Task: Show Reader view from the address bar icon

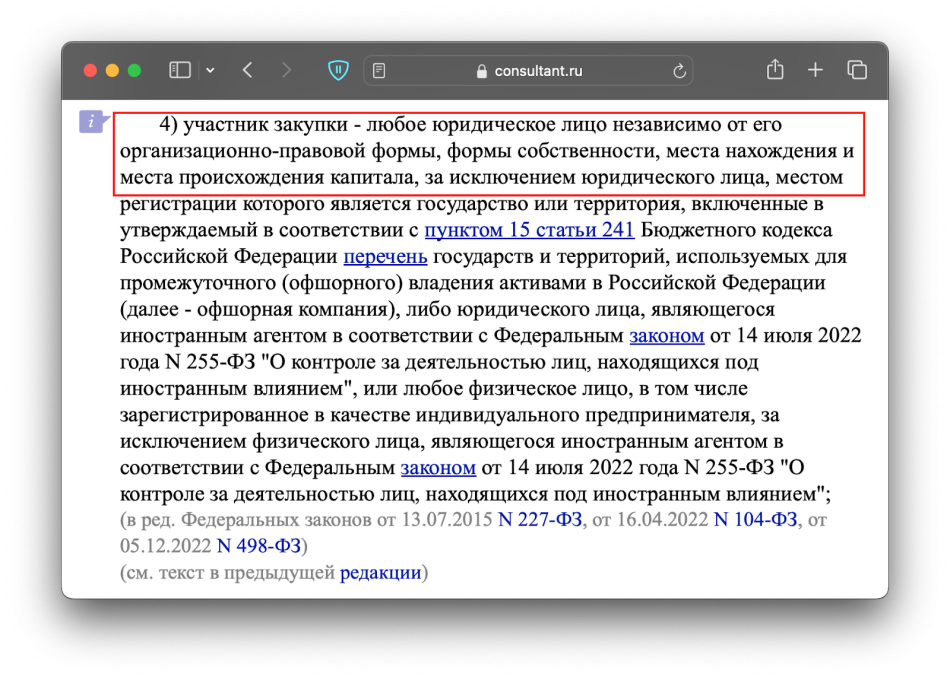Action: pyautogui.click(x=379, y=71)
